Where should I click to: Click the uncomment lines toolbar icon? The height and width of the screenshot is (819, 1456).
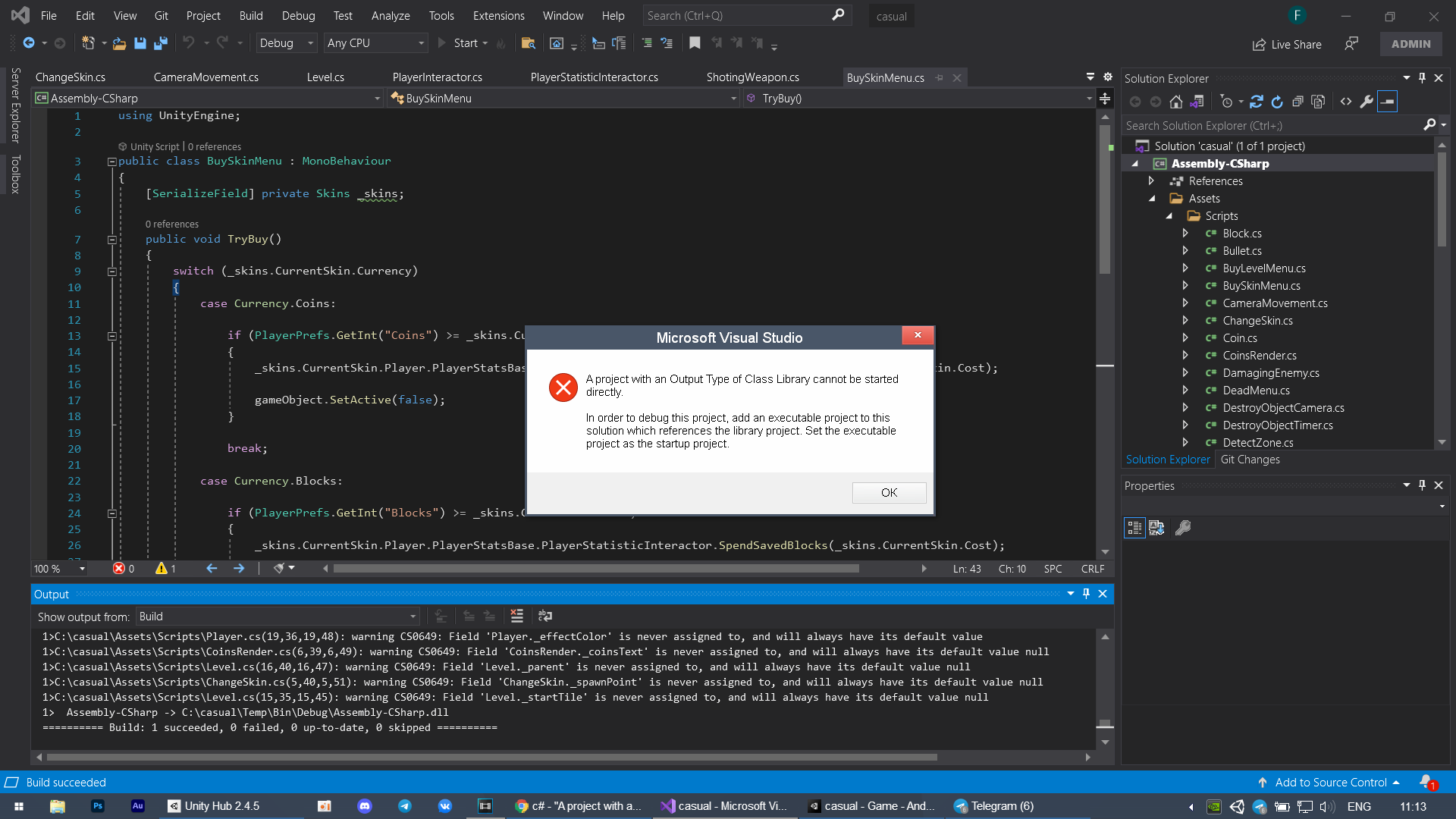point(667,43)
